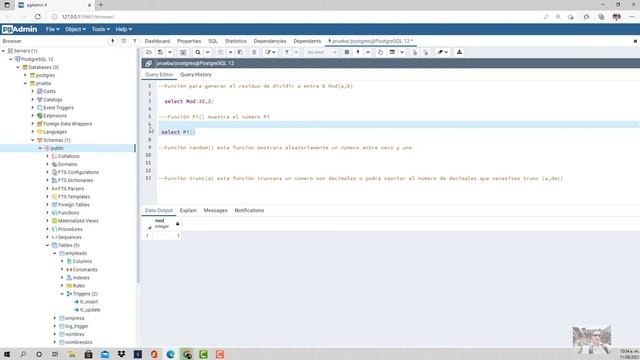Expand the empresa table node
Image resolution: width=640 pixels, height=360 pixels.
point(55,318)
